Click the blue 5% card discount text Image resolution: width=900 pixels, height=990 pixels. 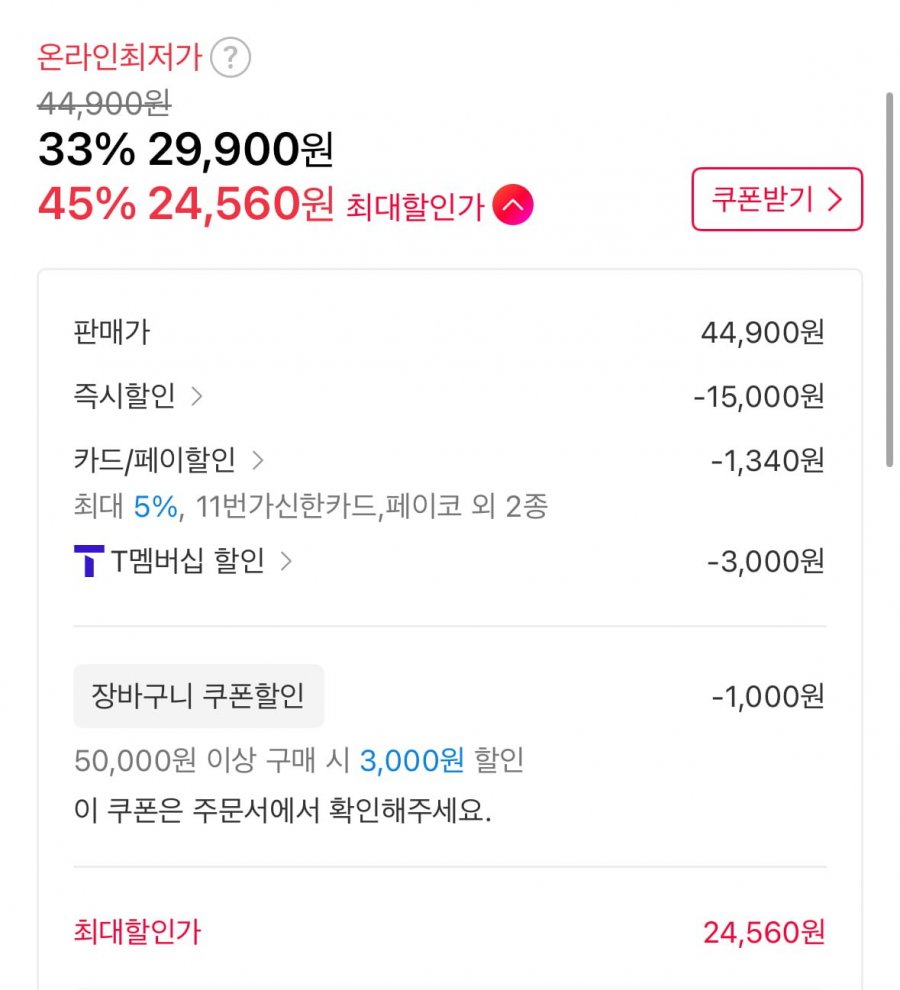pyautogui.click(x=155, y=507)
